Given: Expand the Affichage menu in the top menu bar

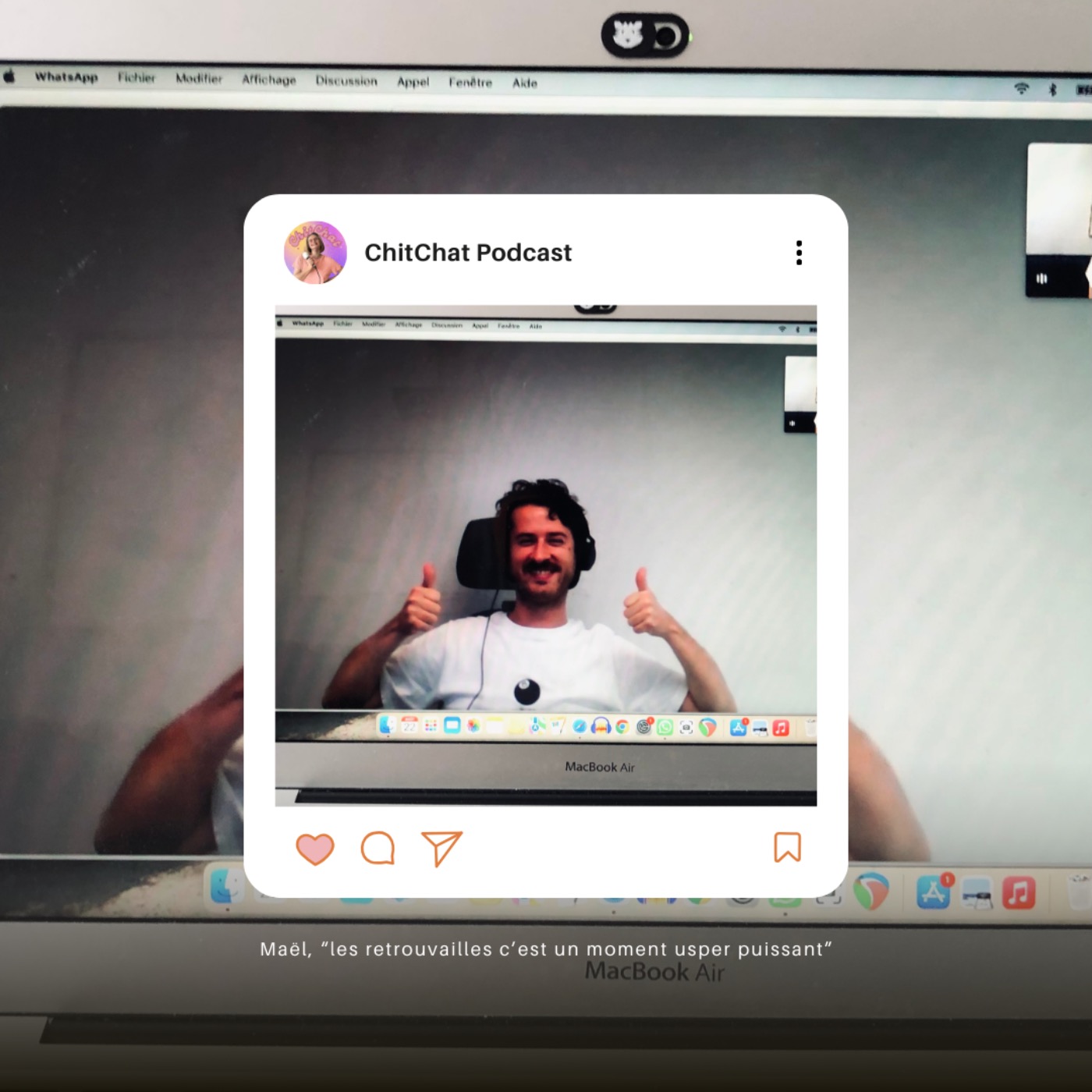Looking at the screenshot, I should (x=269, y=80).
